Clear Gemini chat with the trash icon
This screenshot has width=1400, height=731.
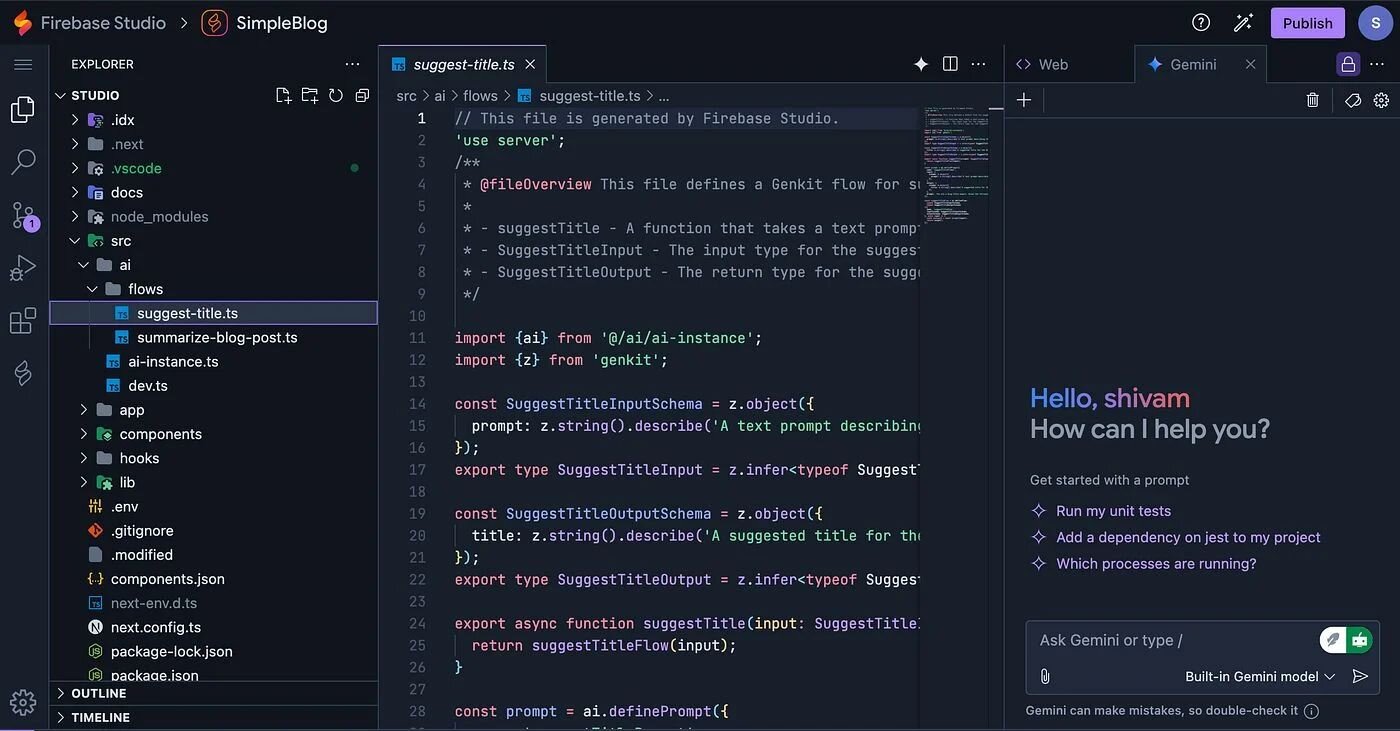click(x=1312, y=99)
